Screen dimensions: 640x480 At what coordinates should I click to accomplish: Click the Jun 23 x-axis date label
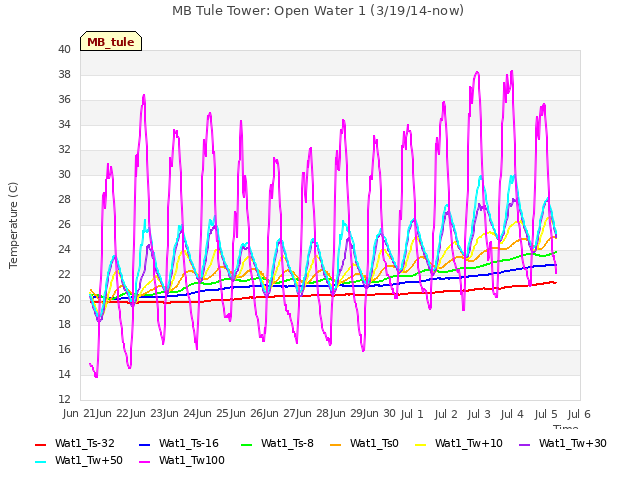coord(146,414)
